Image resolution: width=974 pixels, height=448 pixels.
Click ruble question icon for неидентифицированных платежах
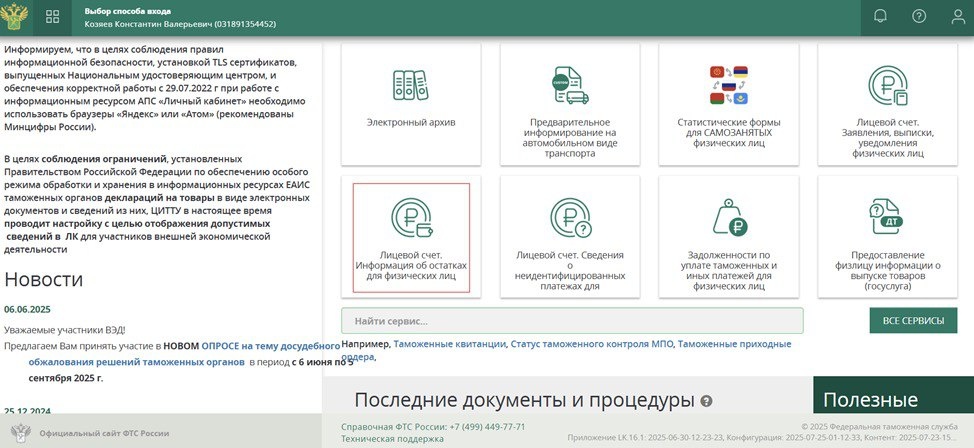(570, 218)
